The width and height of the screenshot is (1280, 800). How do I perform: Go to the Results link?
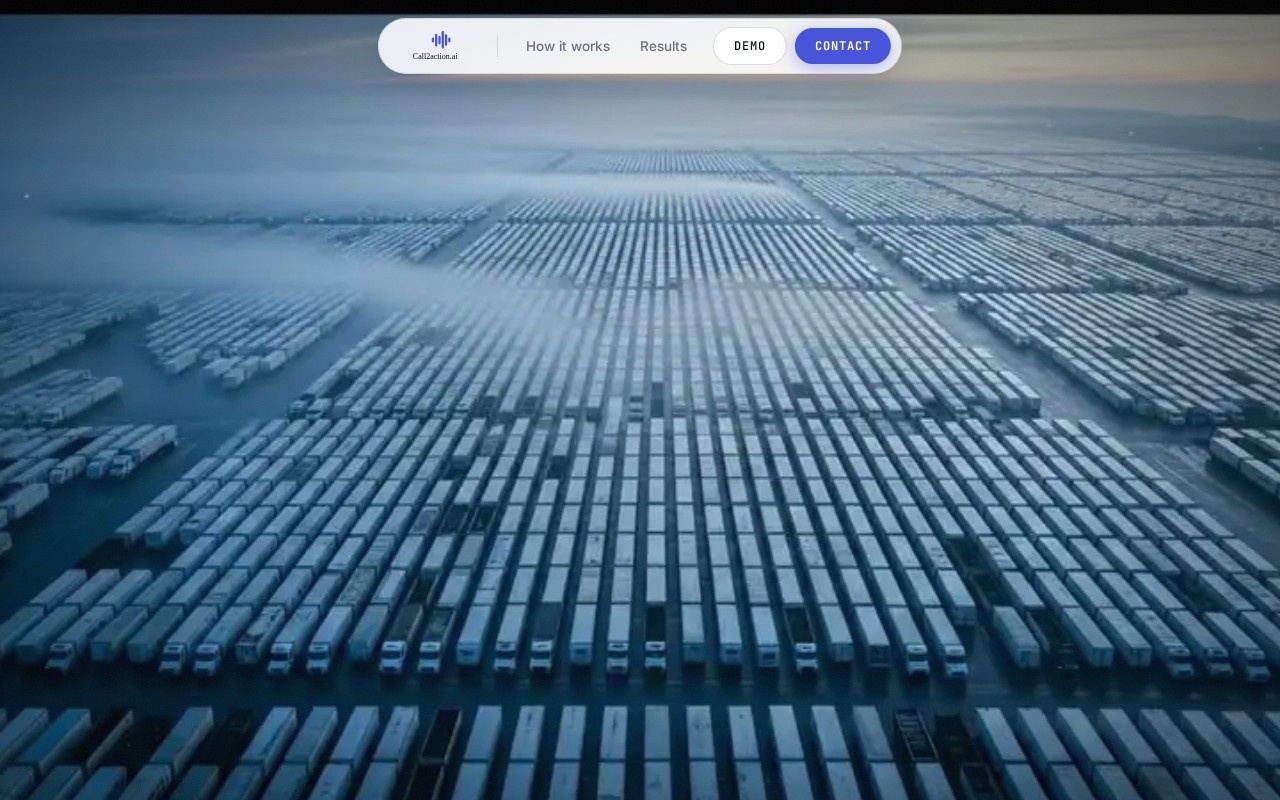(x=663, y=46)
